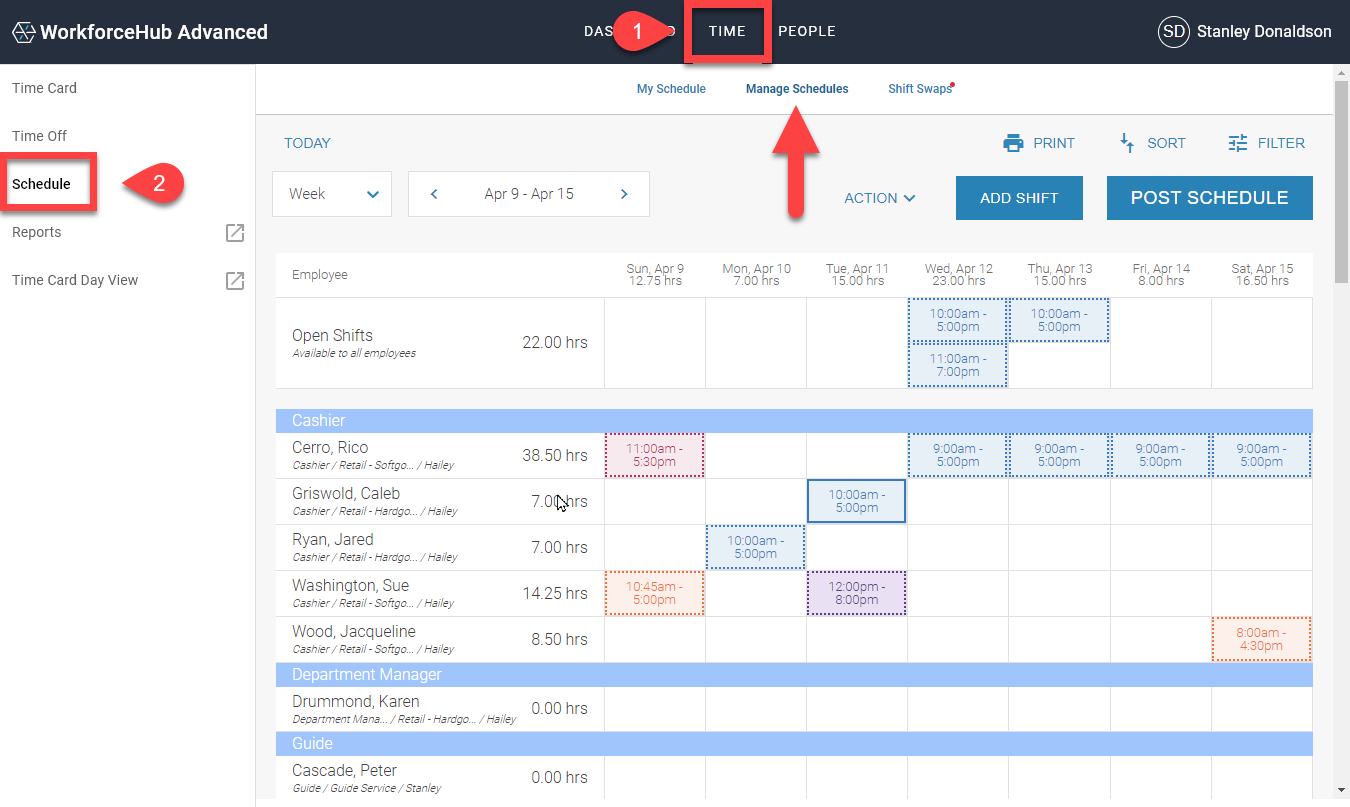Open Reports via its external-link icon
The height and width of the screenshot is (807, 1350).
pos(234,232)
